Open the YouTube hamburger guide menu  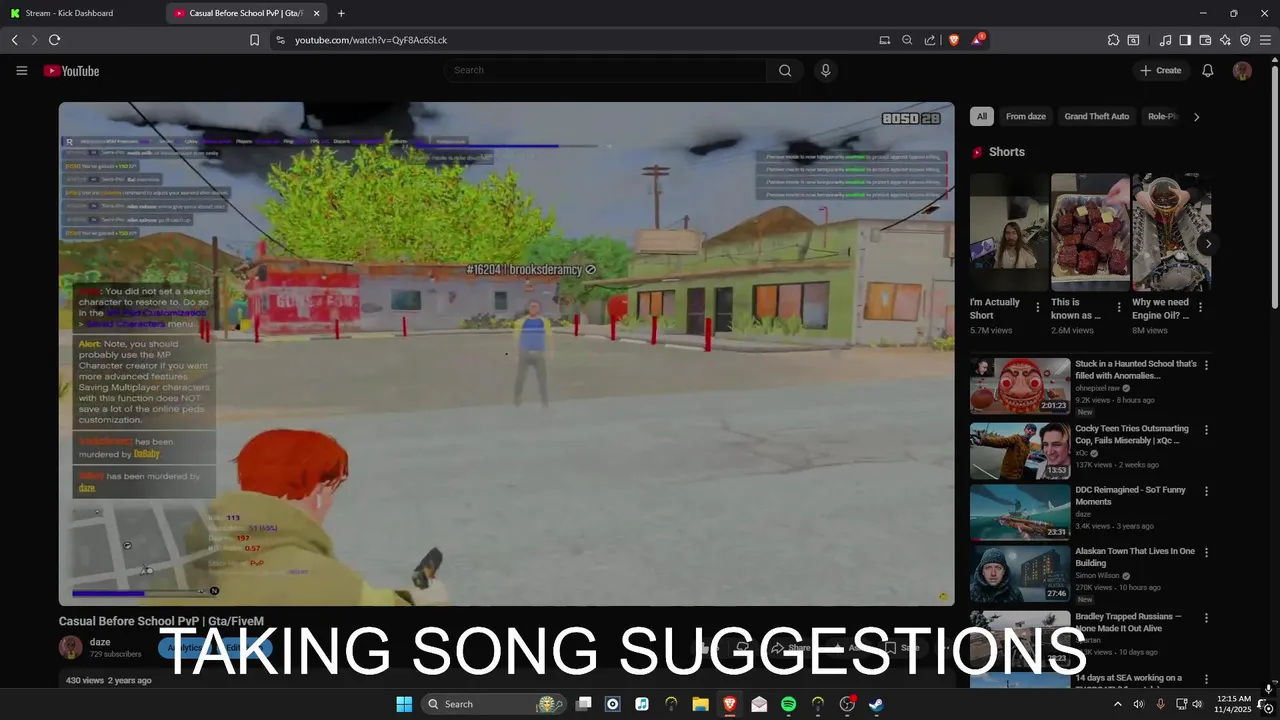coord(21,70)
